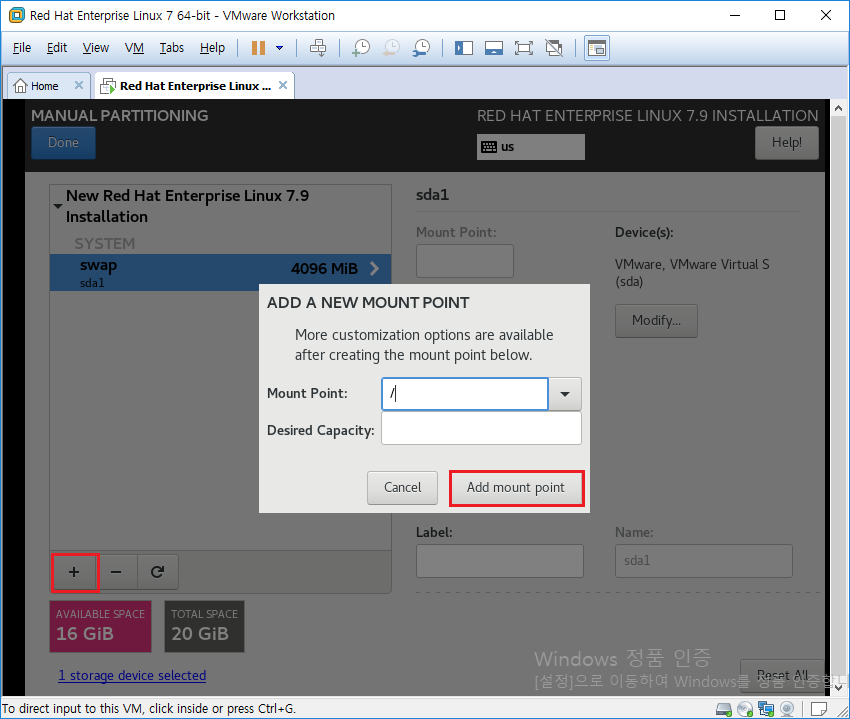Viewport: 850px width, 719px height.
Task: Select the swap sda1 partition row
Action: pyautogui.click(x=220, y=272)
